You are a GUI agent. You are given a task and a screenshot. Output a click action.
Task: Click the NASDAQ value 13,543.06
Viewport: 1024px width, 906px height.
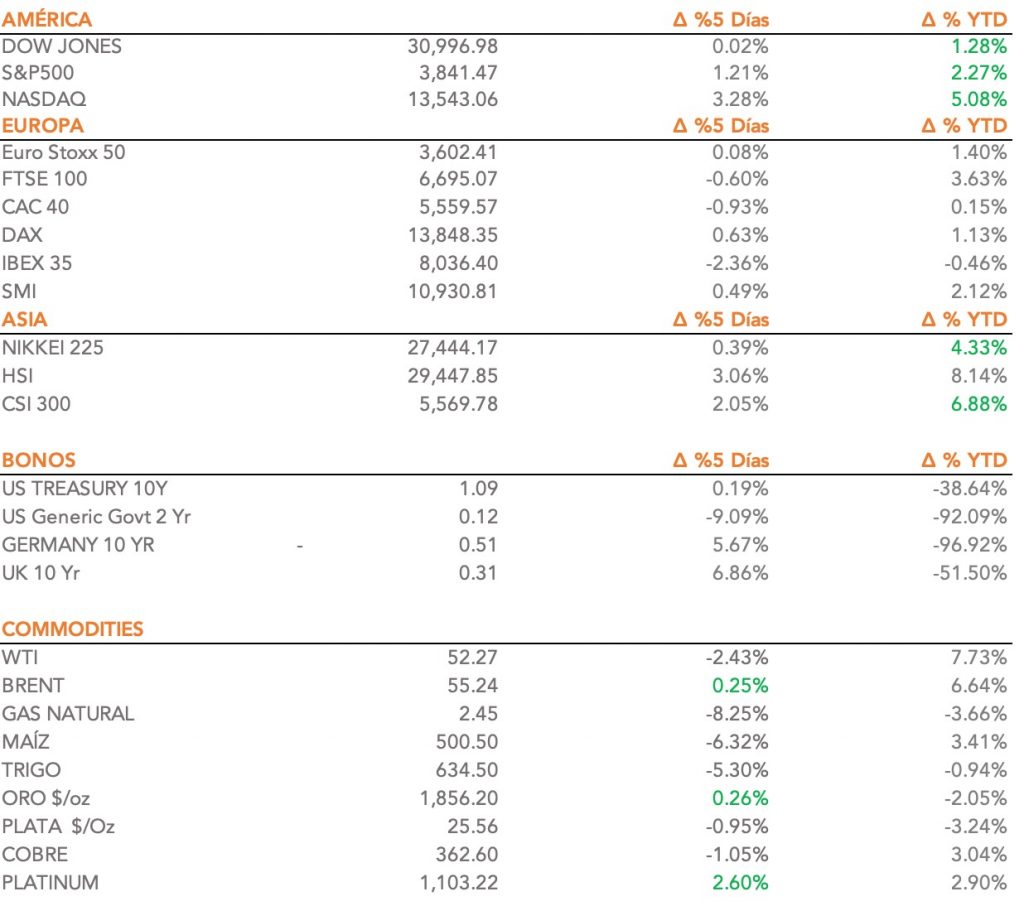pyautogui.click(x=453, y=99)
